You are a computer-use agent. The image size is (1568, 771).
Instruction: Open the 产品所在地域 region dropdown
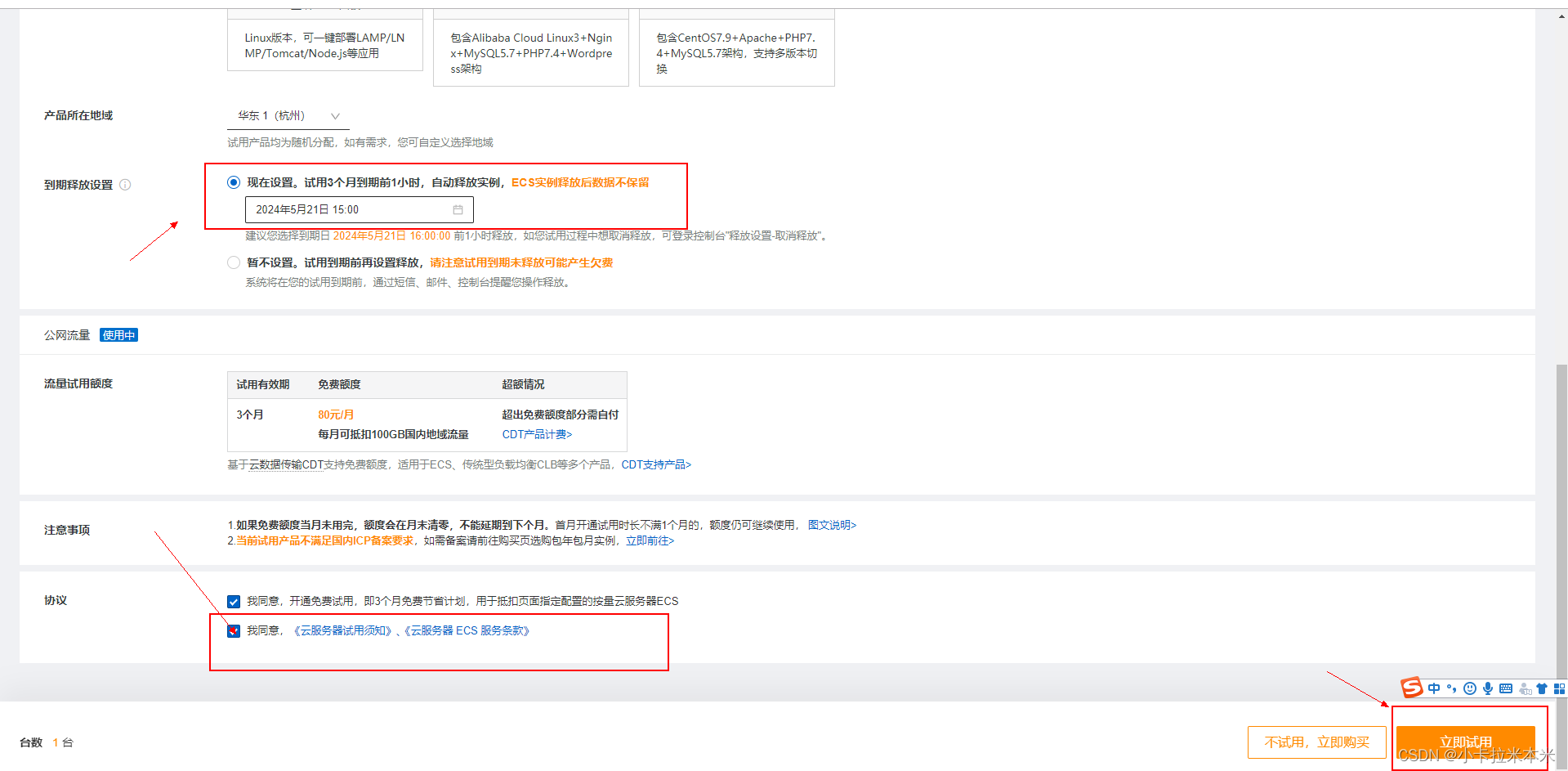coord(336,115)
